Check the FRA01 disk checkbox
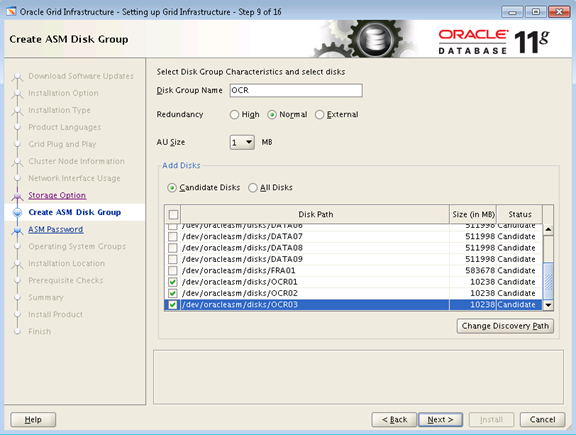Screen dimensions: 576x435 (173, 270)
